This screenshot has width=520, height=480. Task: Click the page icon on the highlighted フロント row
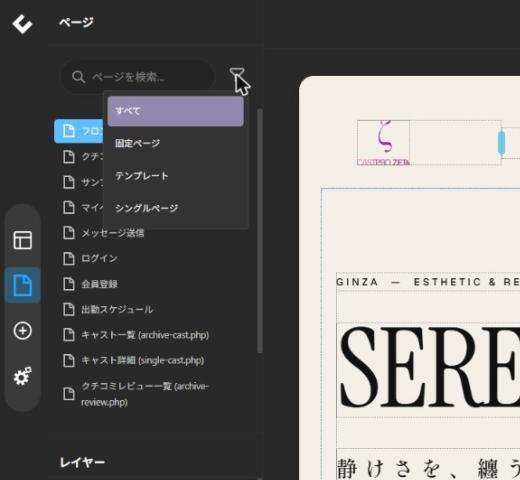(69, 131)
